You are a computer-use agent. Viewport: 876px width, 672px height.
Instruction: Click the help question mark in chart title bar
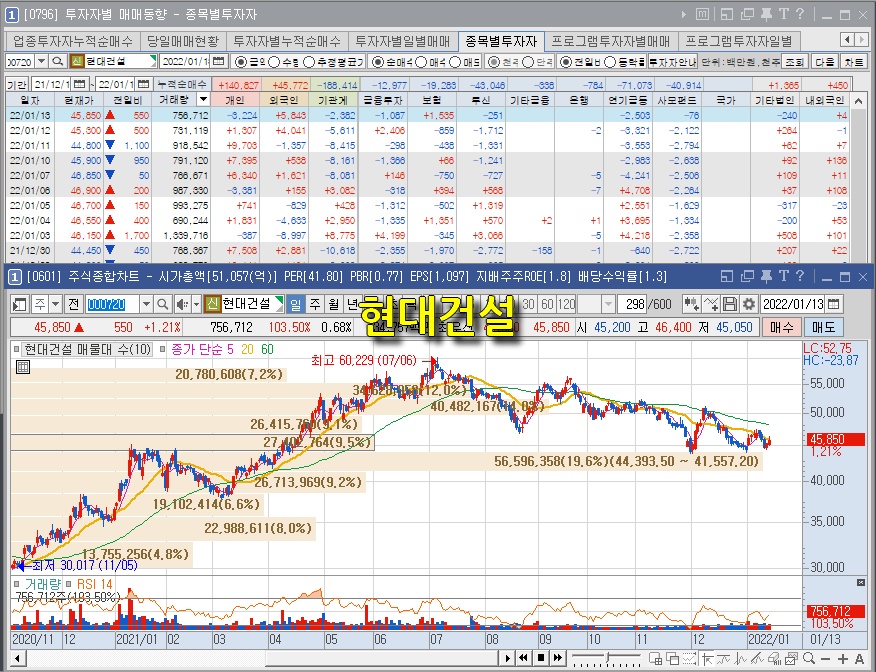click(801, 276)
